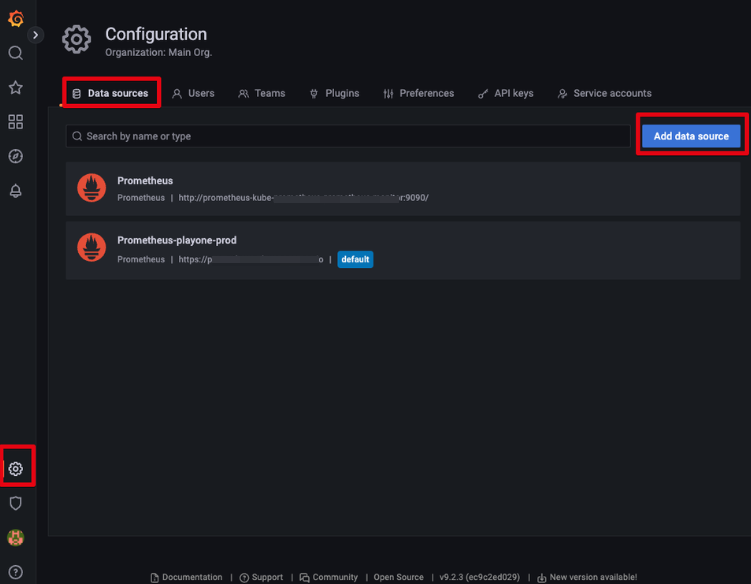Click the Prometheus flame logo in first row
Viewport: 751px width, 584px height.
[x=91, y=188]
